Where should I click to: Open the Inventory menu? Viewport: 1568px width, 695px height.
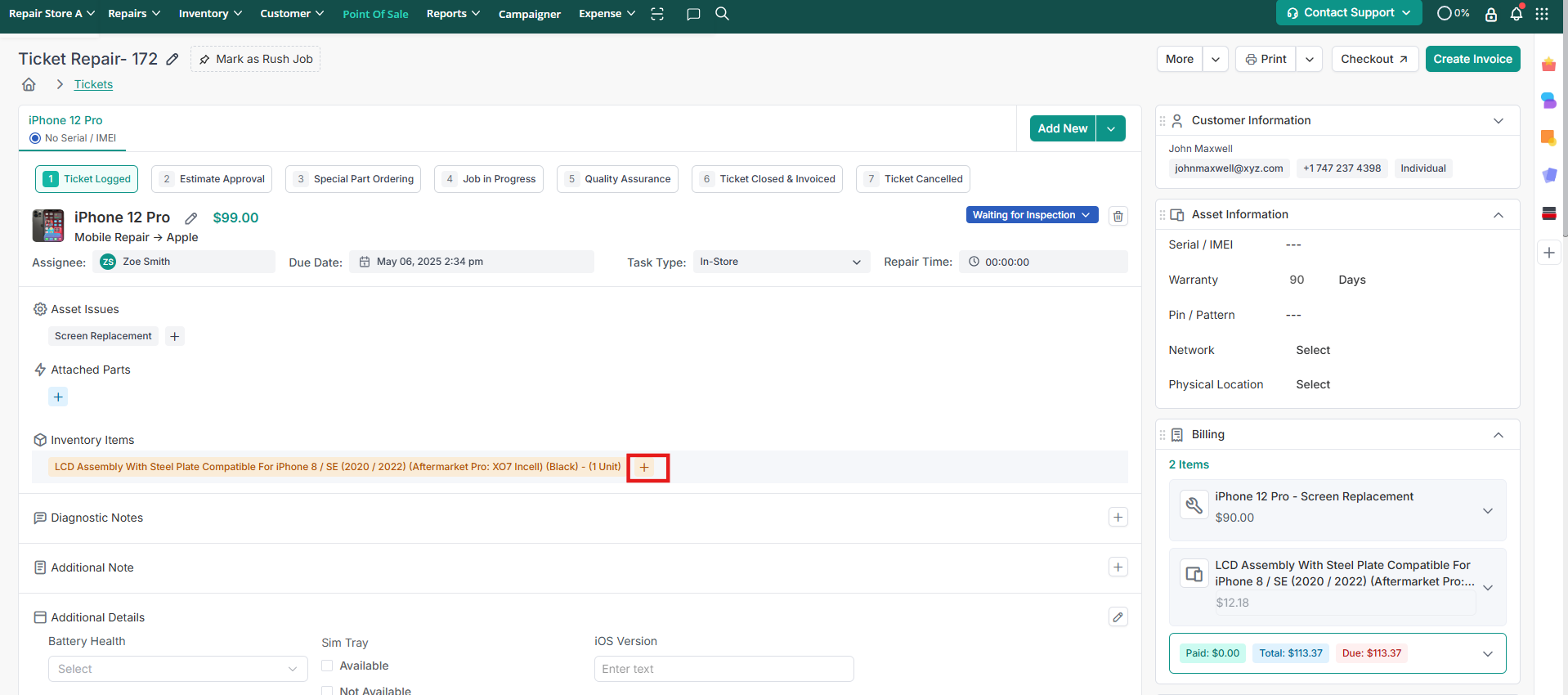[210, 14]
